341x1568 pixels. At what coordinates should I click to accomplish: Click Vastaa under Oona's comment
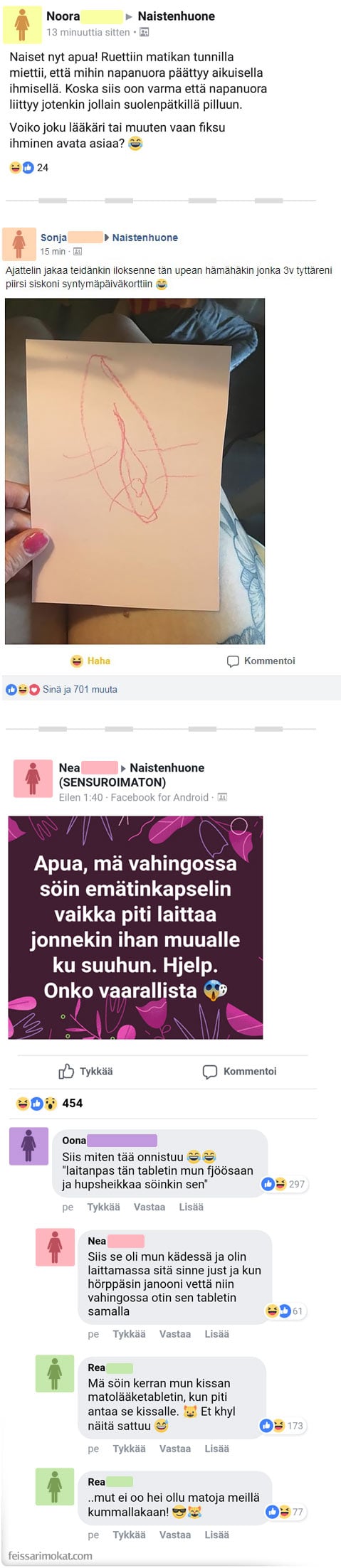pos(149,1207)
